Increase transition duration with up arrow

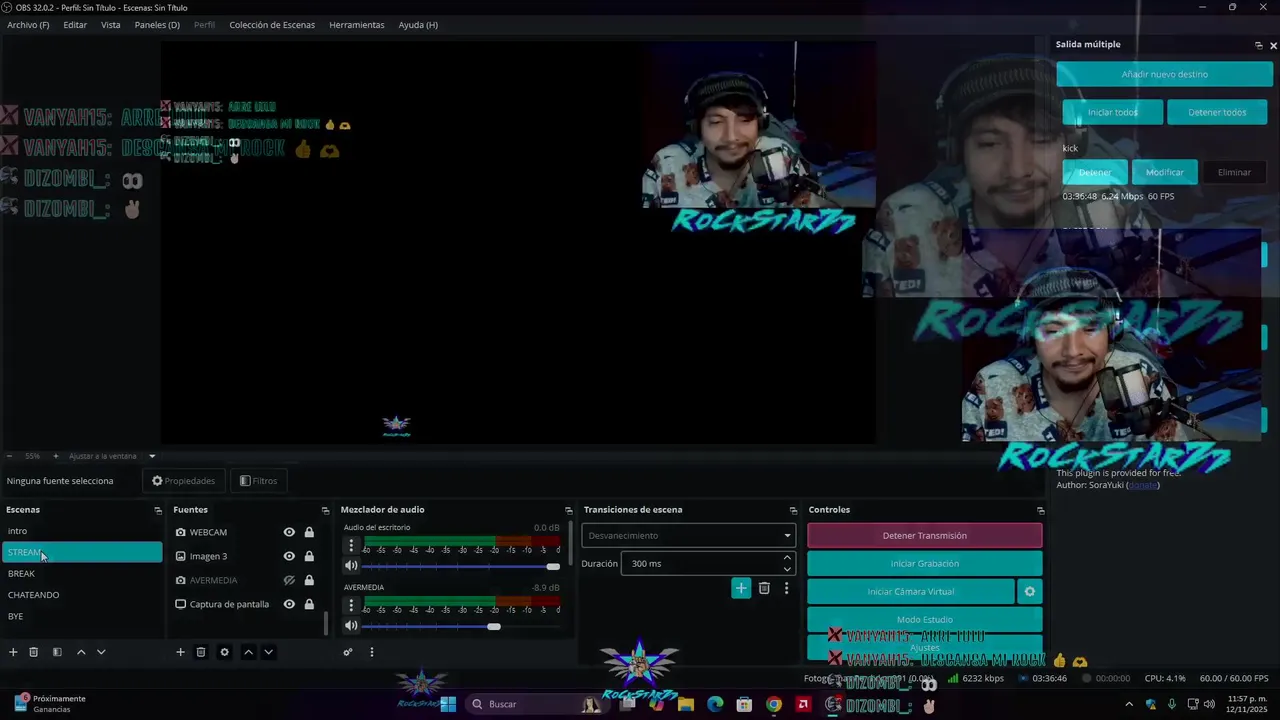pyautogui.click(x=787, y=558)
